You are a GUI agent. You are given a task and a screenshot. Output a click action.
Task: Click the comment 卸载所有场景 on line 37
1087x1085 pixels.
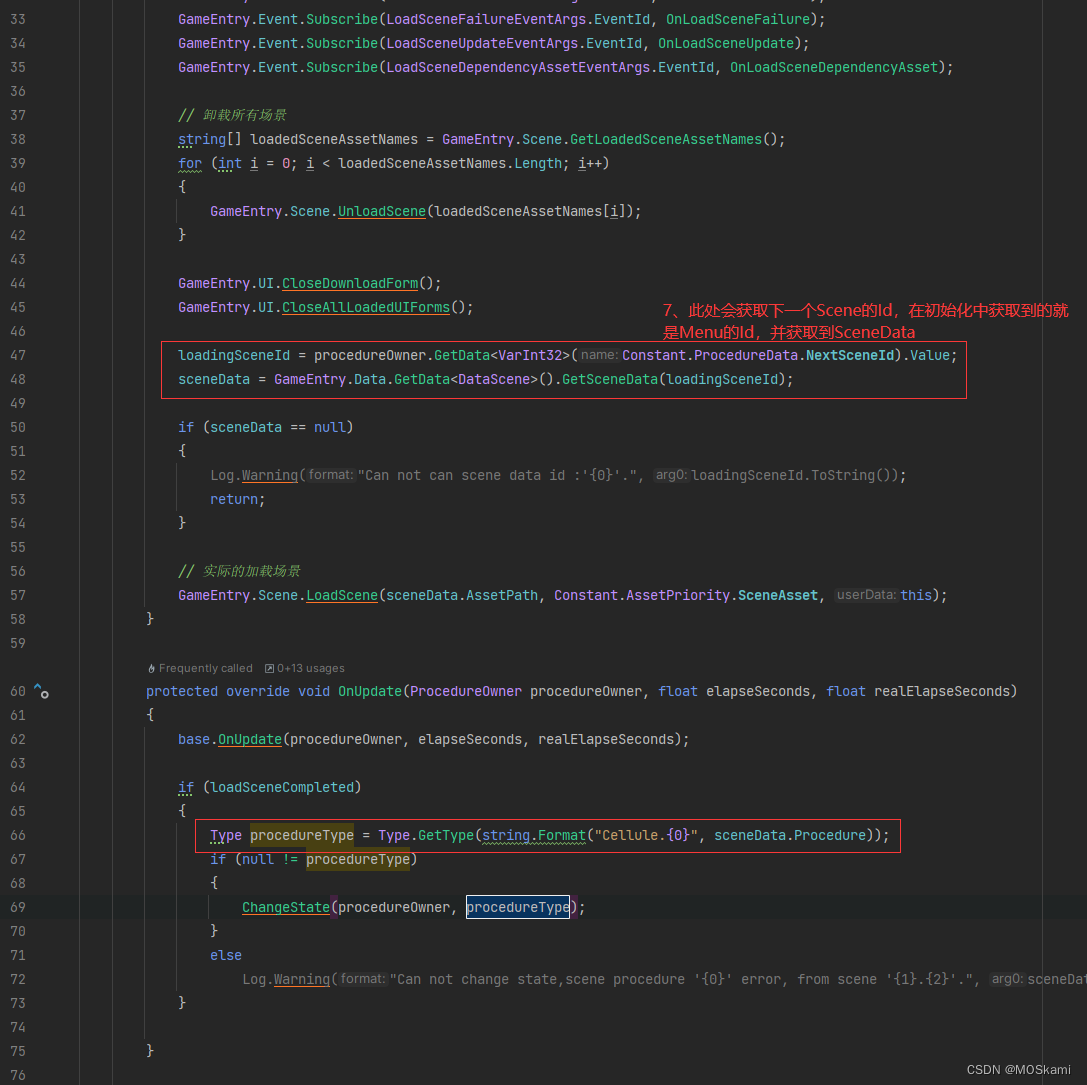(232, 115)
